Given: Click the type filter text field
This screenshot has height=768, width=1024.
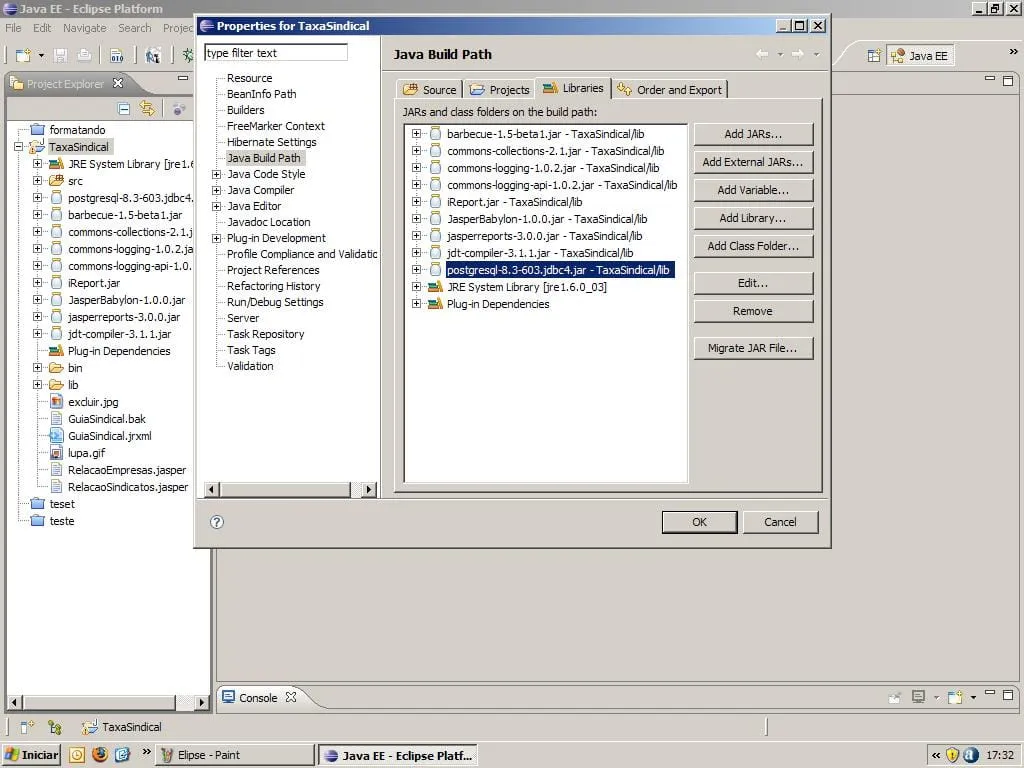Looking at the screenshot, I should click(276, 53).
